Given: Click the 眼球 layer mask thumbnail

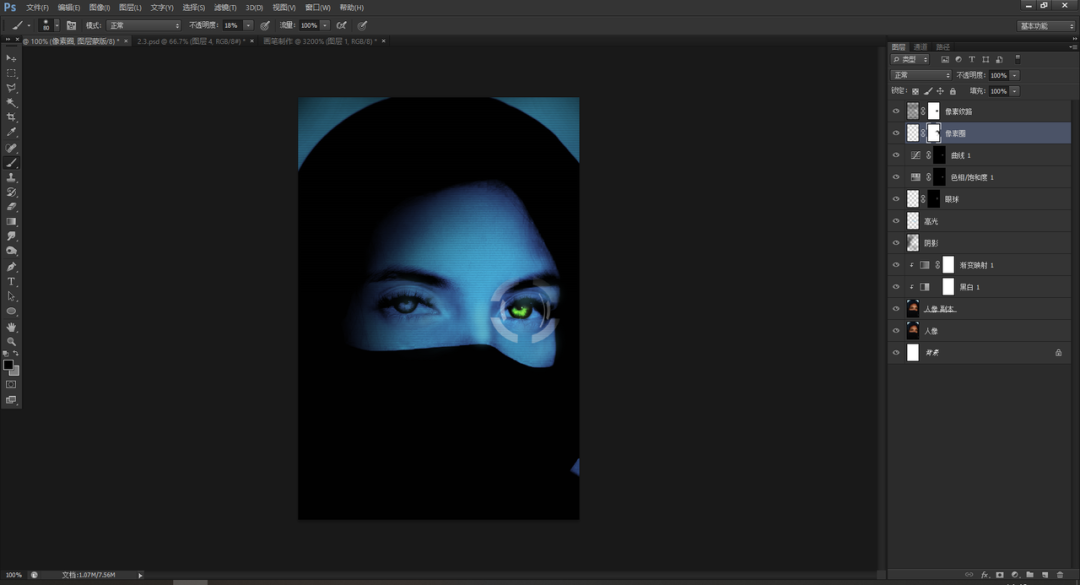Looking at the screenshot, I should click(933, 199).
